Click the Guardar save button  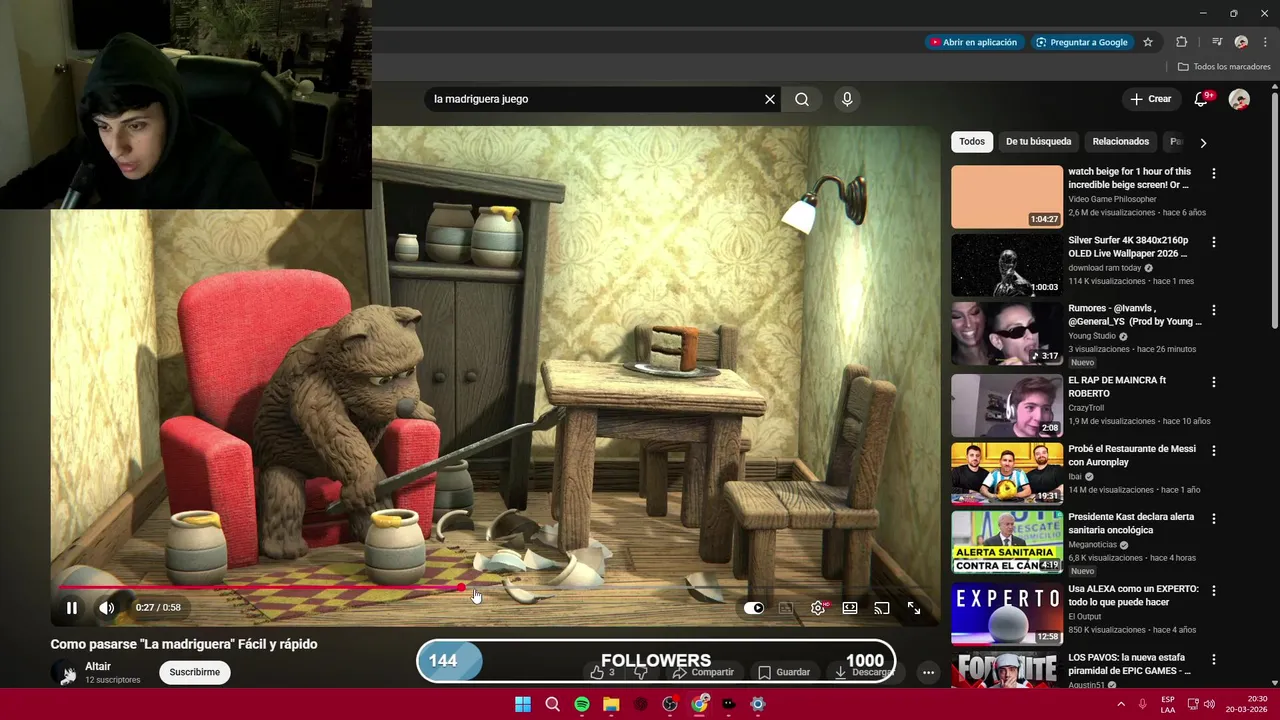(784, 672)
